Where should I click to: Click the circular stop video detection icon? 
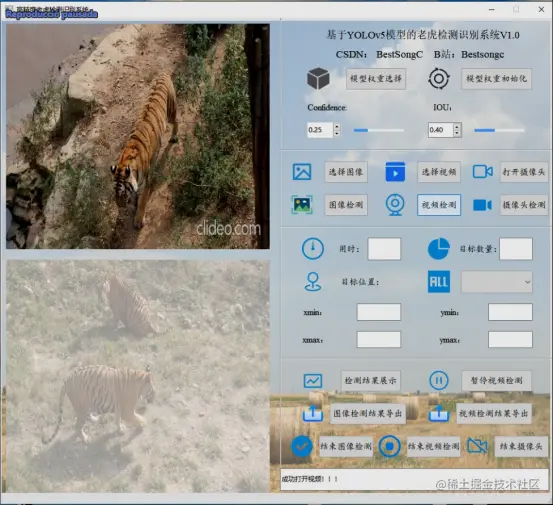(389, 446)
